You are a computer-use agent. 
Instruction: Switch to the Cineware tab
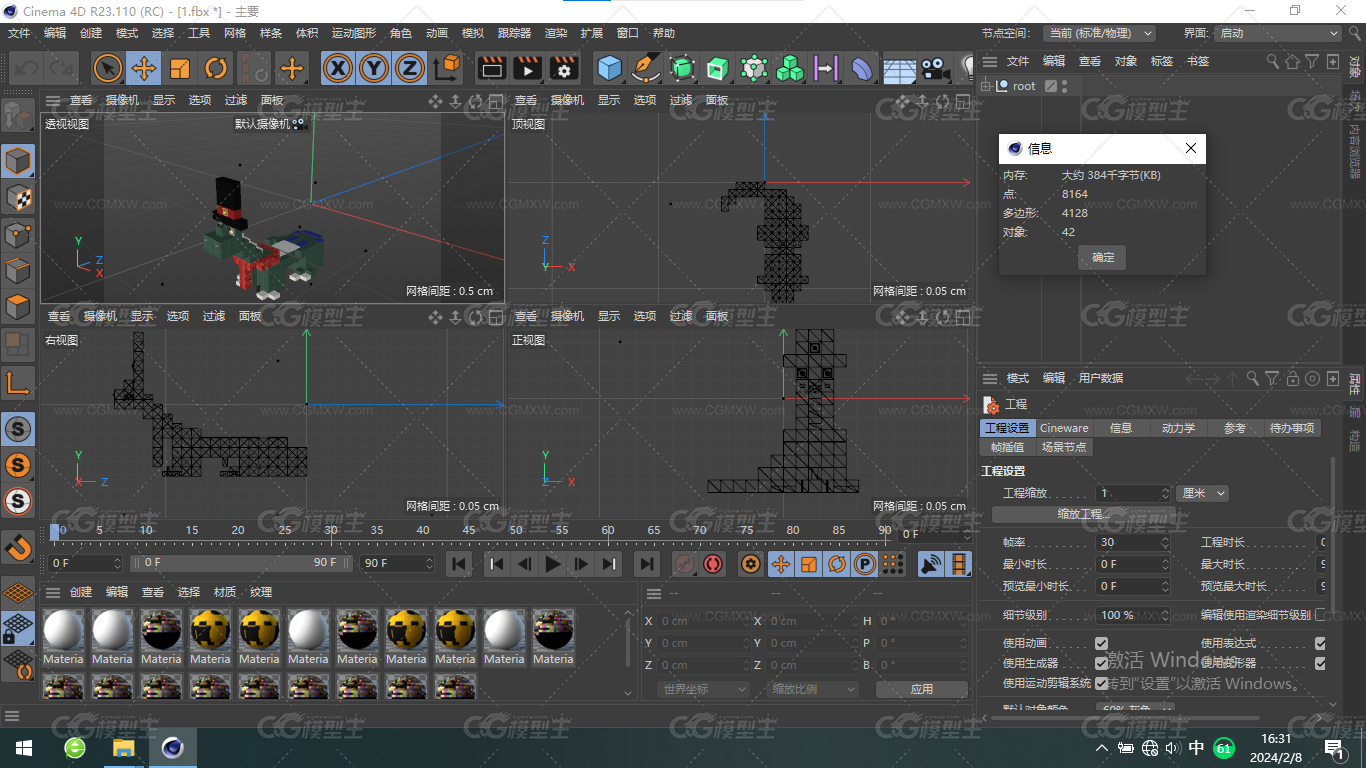coord(1064,428)
